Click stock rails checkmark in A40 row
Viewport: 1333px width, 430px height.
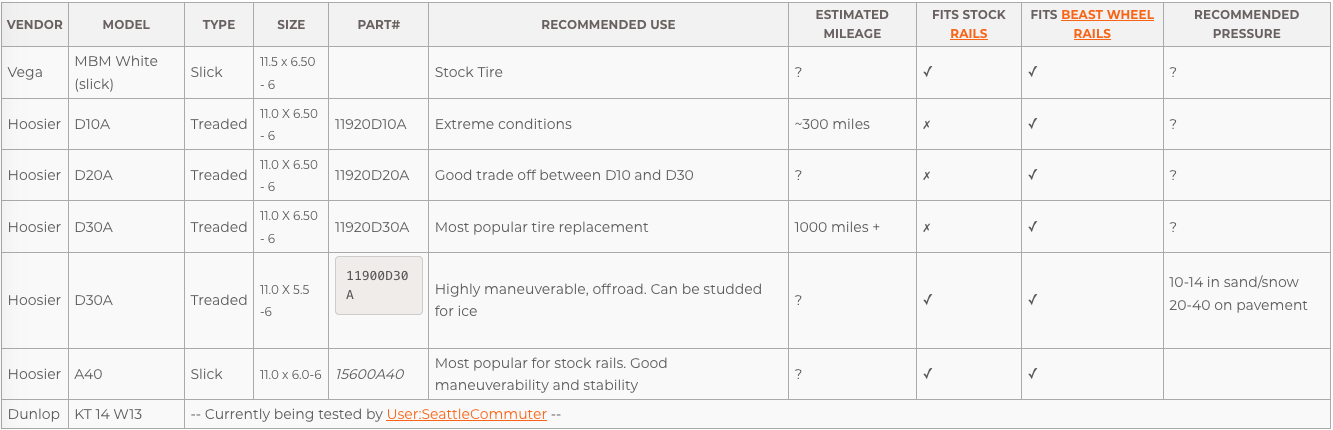click(928, 374)
